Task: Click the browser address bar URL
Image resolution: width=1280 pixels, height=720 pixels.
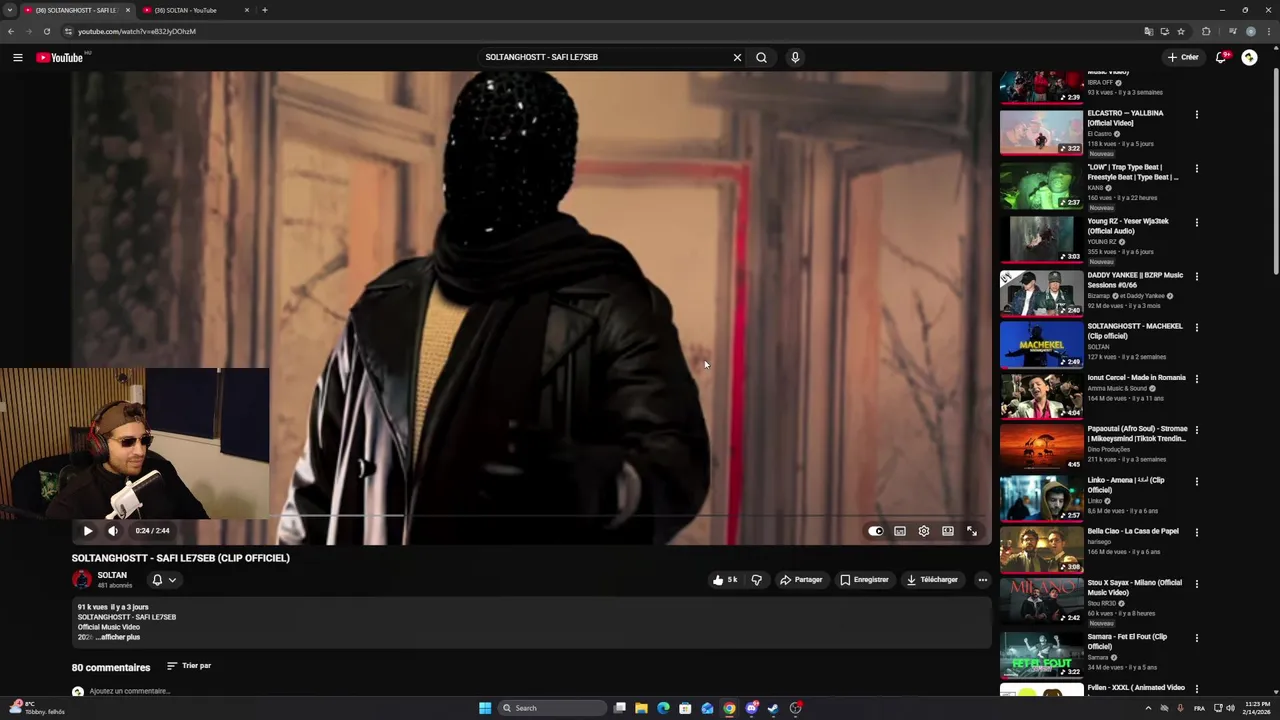Action: pos(137,31)
